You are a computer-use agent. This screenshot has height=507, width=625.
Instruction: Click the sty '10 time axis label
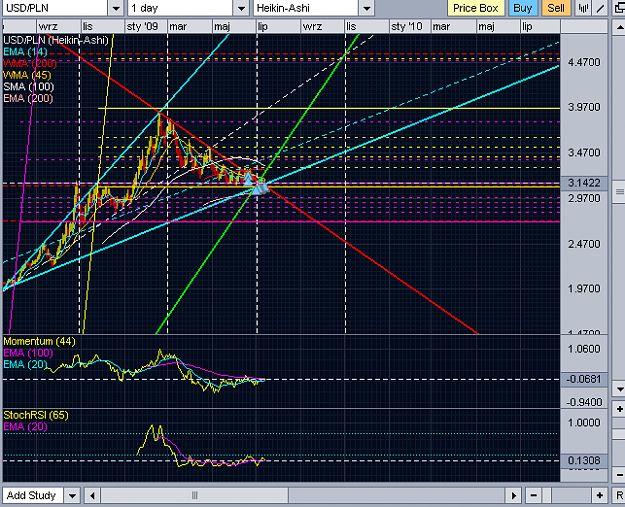pyautogui.click(x=407, y=27)
